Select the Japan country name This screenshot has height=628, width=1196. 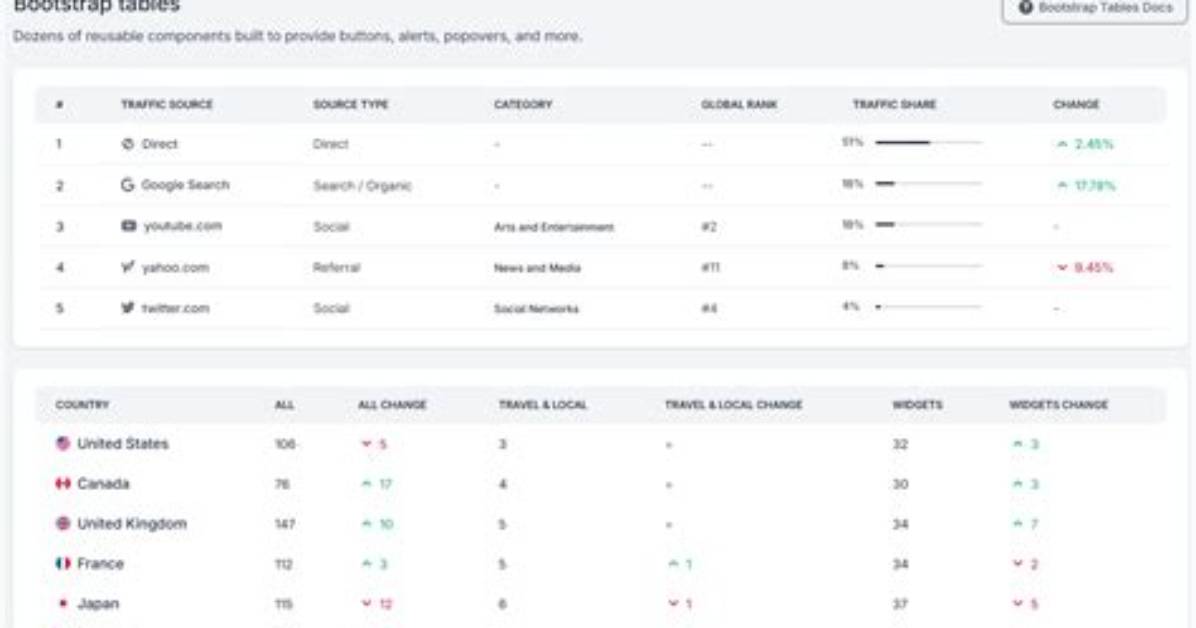pos(98,604)
